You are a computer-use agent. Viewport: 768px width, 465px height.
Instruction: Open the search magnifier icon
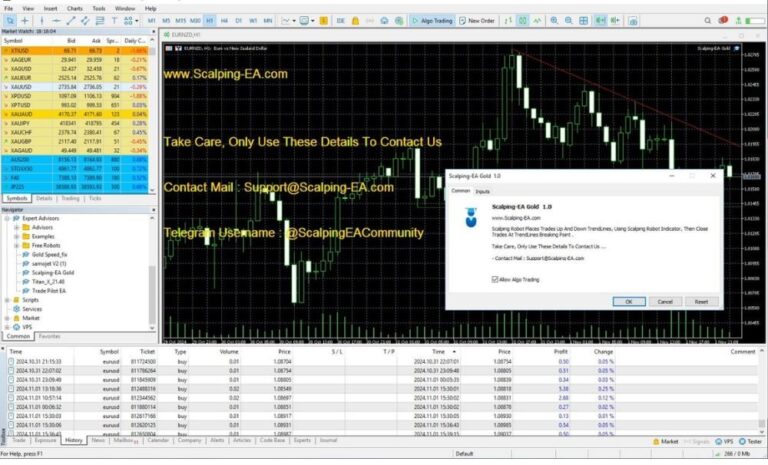[x=708, y=21]
